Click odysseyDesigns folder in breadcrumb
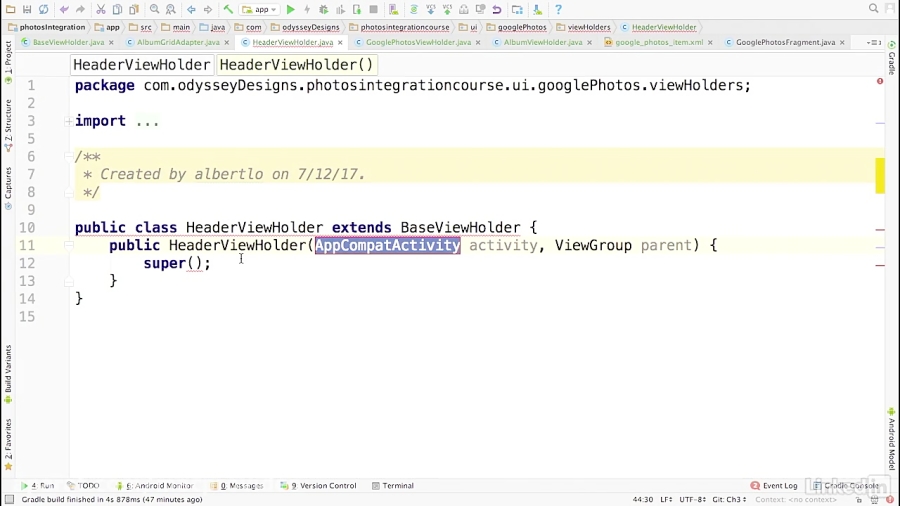The width and height of the screenshot is (900, 506). (305, 27)
